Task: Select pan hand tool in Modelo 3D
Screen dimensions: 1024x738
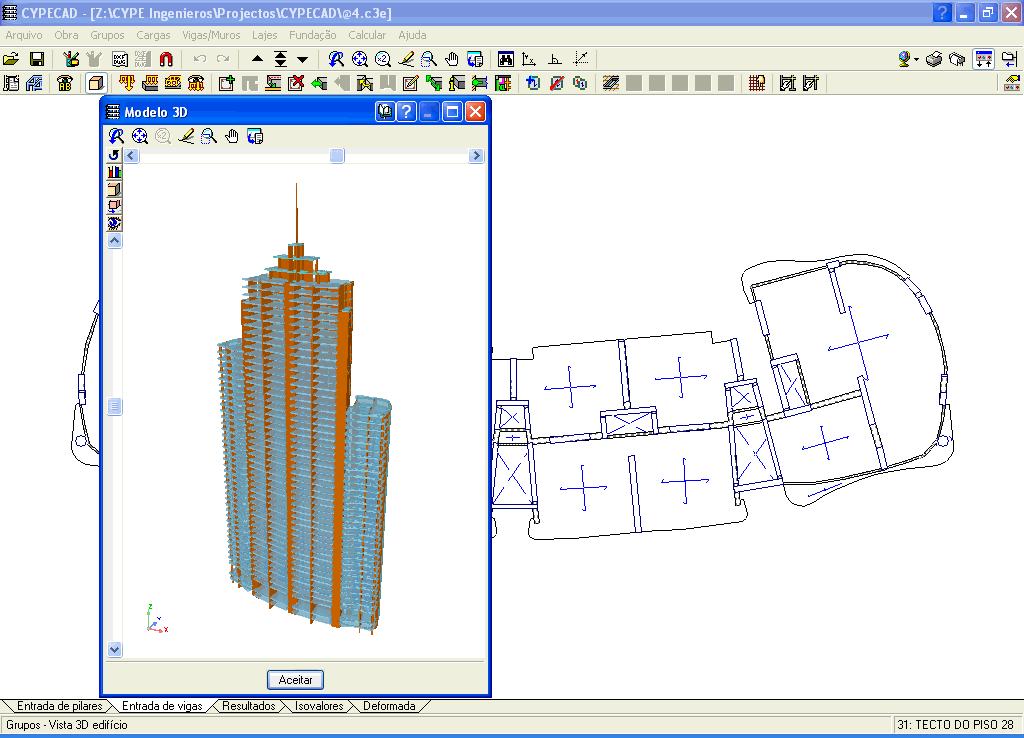Action: coord(232,136)
